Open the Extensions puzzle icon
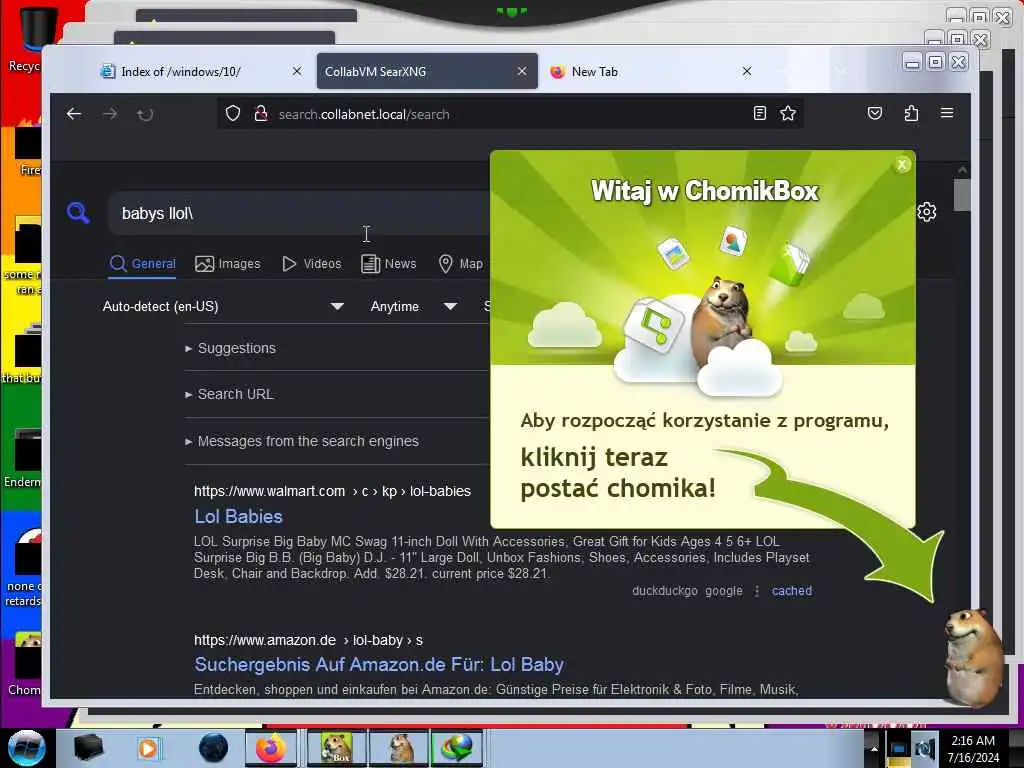The image size is (1024, 768). [x=911, y=114]
